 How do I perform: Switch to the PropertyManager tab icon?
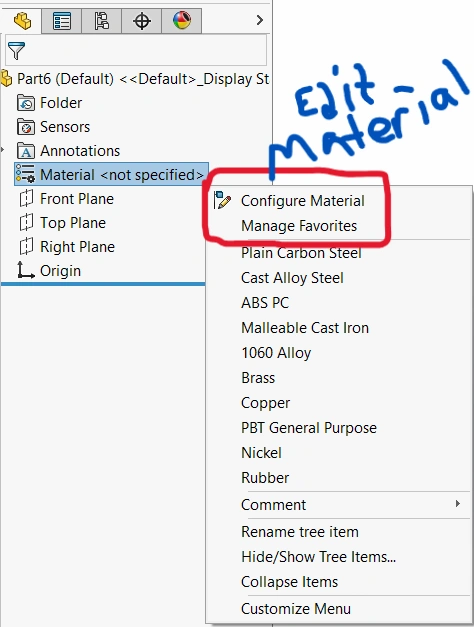click(62, 21)
